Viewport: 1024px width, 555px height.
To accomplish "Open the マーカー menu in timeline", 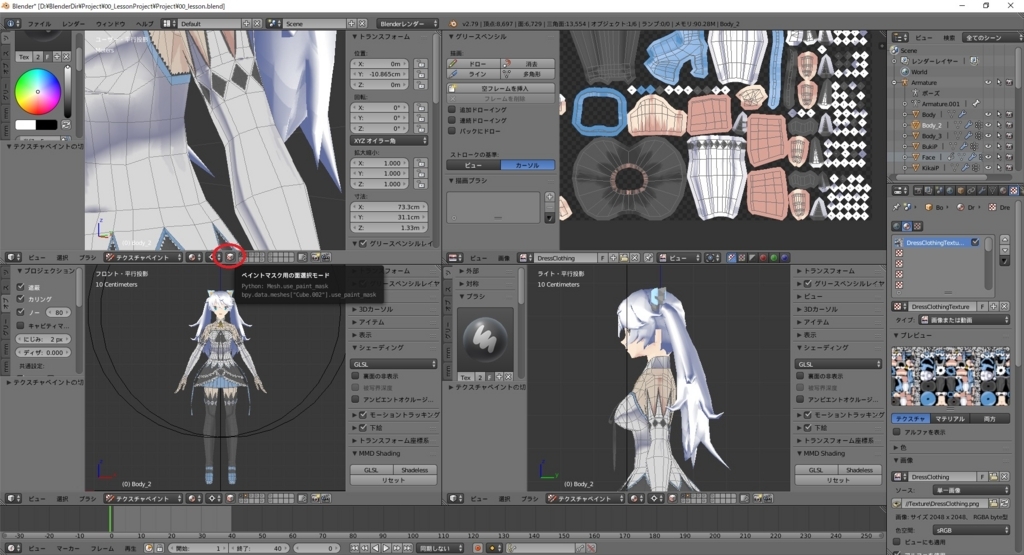I will (68, 548).
